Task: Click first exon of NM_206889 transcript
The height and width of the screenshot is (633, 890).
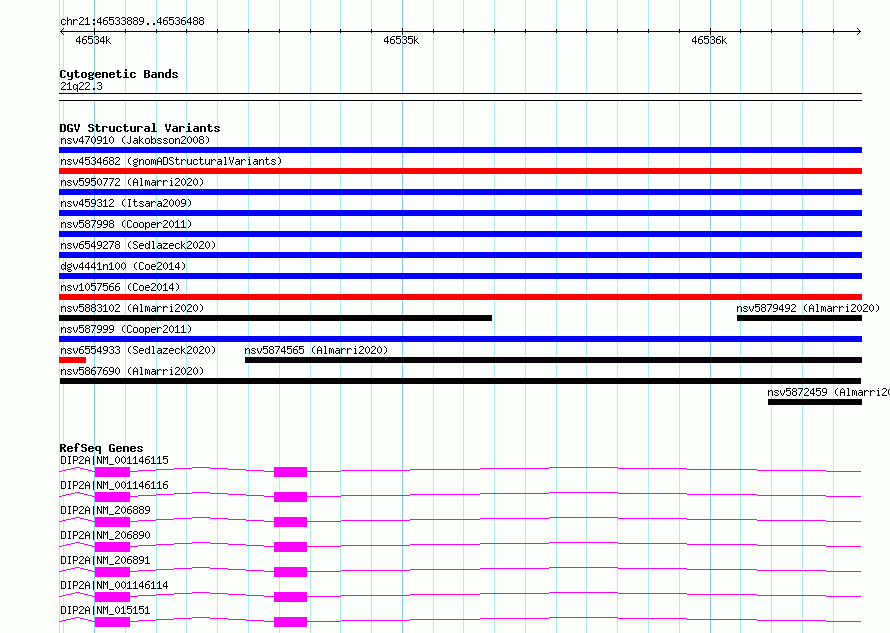Action: [x=112, y=522]
